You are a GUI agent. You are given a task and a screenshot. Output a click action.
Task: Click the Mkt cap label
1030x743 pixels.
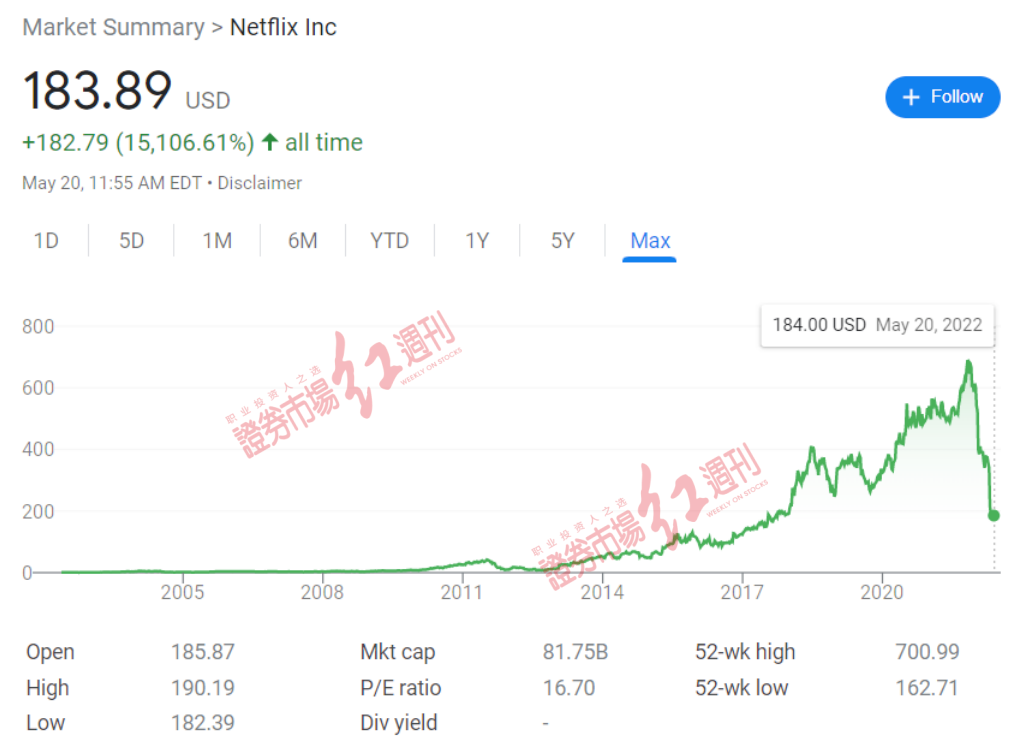coord(398,653)
